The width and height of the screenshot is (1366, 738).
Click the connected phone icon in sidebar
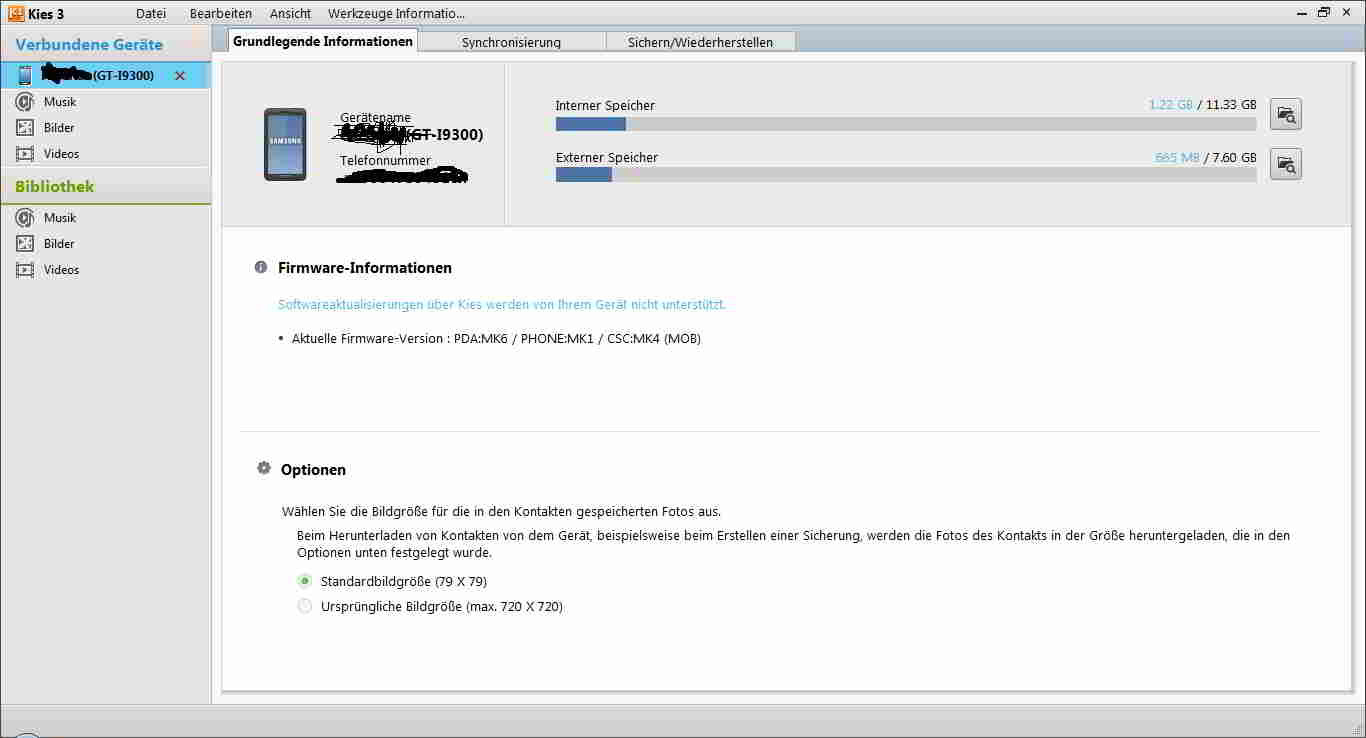(x=25, y=75)
